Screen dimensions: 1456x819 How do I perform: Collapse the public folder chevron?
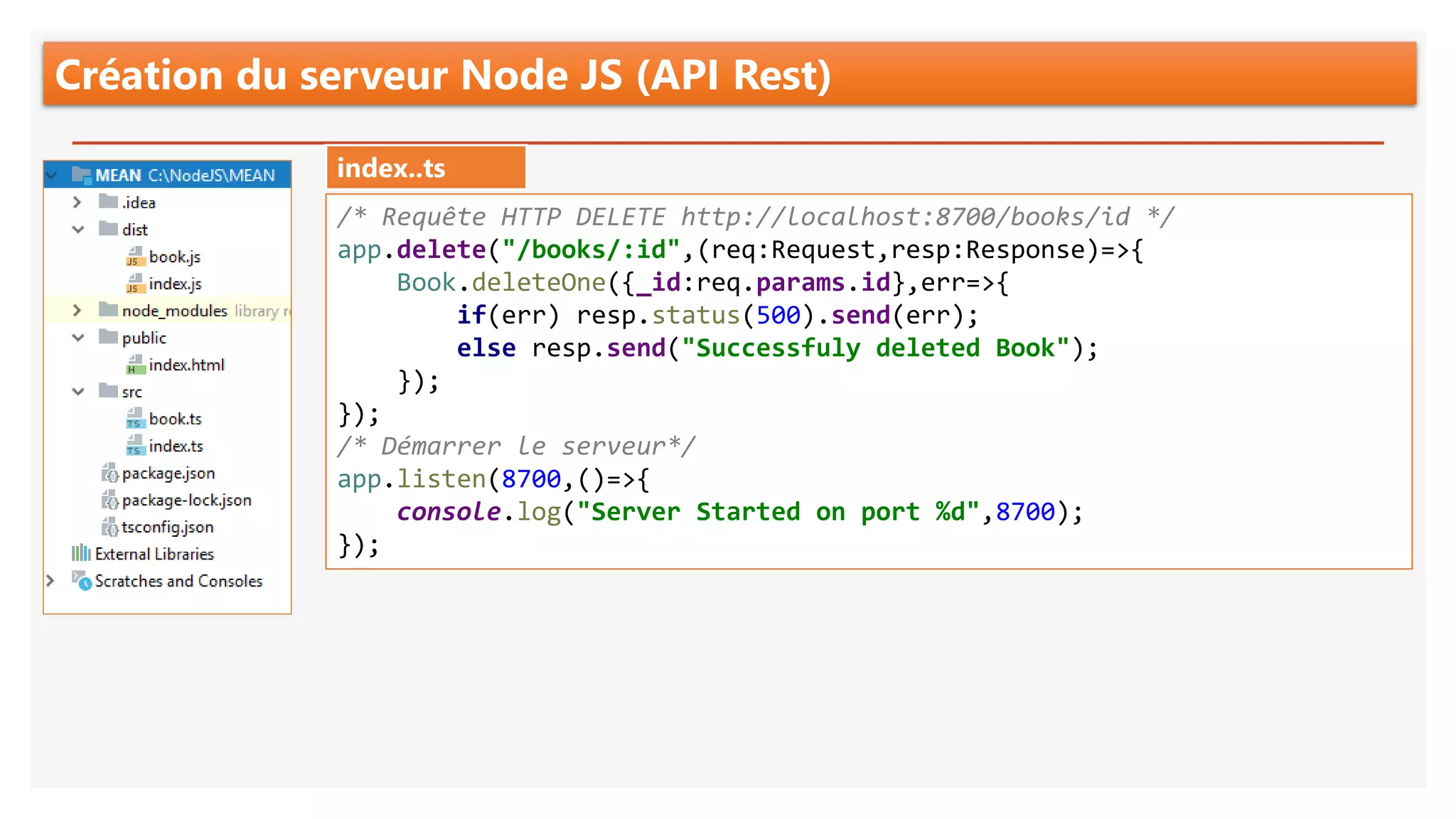[78, 337]
